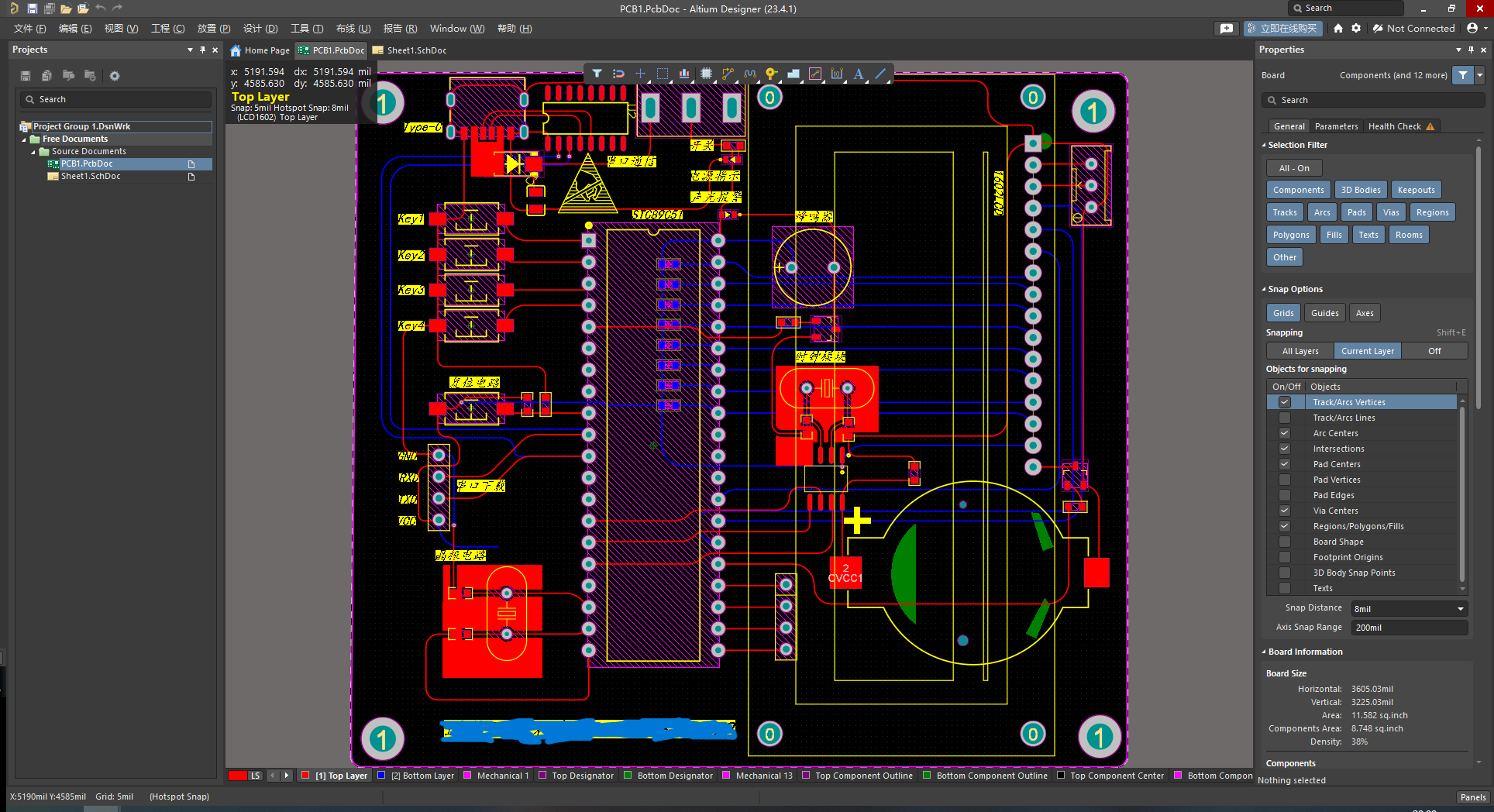The height and width of the screenshot is (812, 1494).
Task: Pick the place dimension tool
Action: tap(837, 74)
